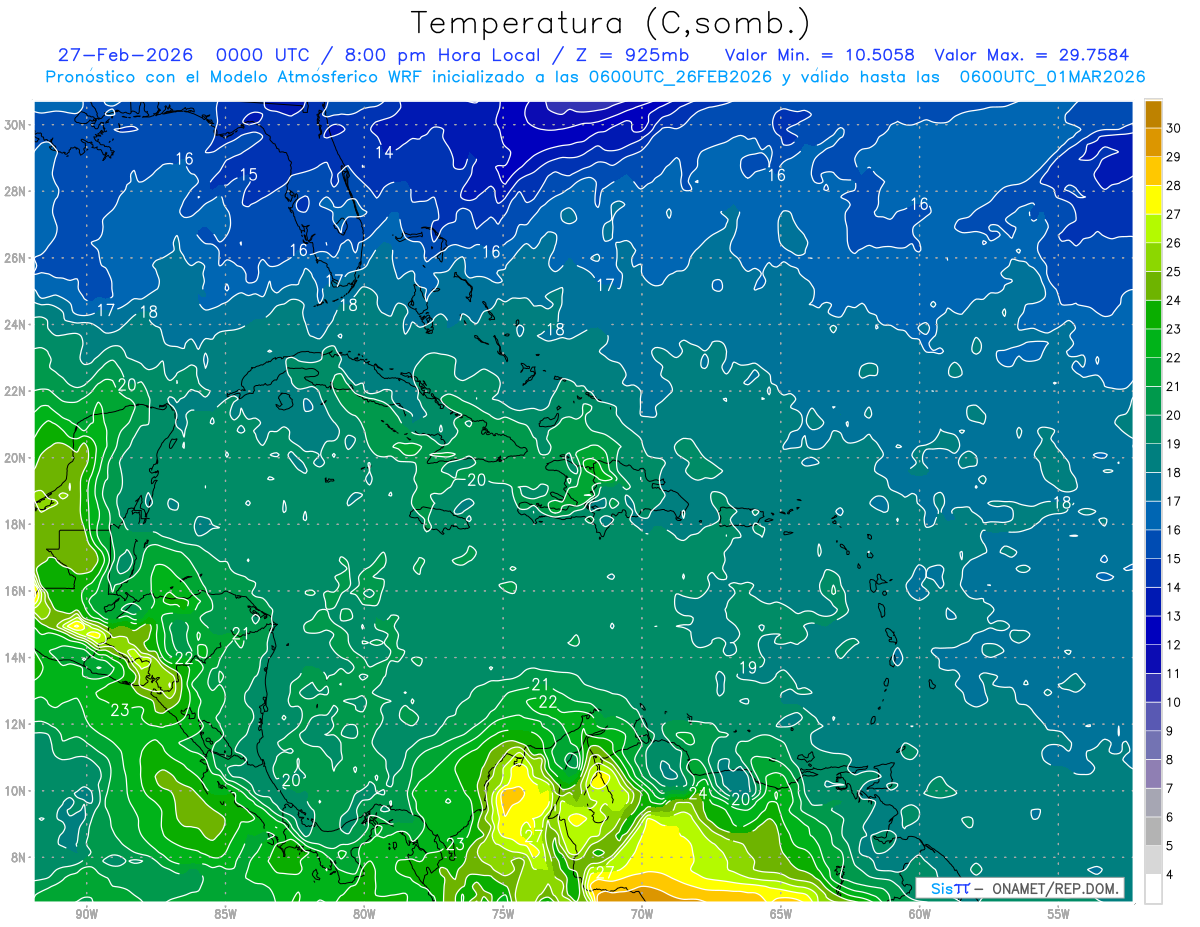
Task: Click the "Valor Max. = 29.7584" value
Action: click(1031, 55)
